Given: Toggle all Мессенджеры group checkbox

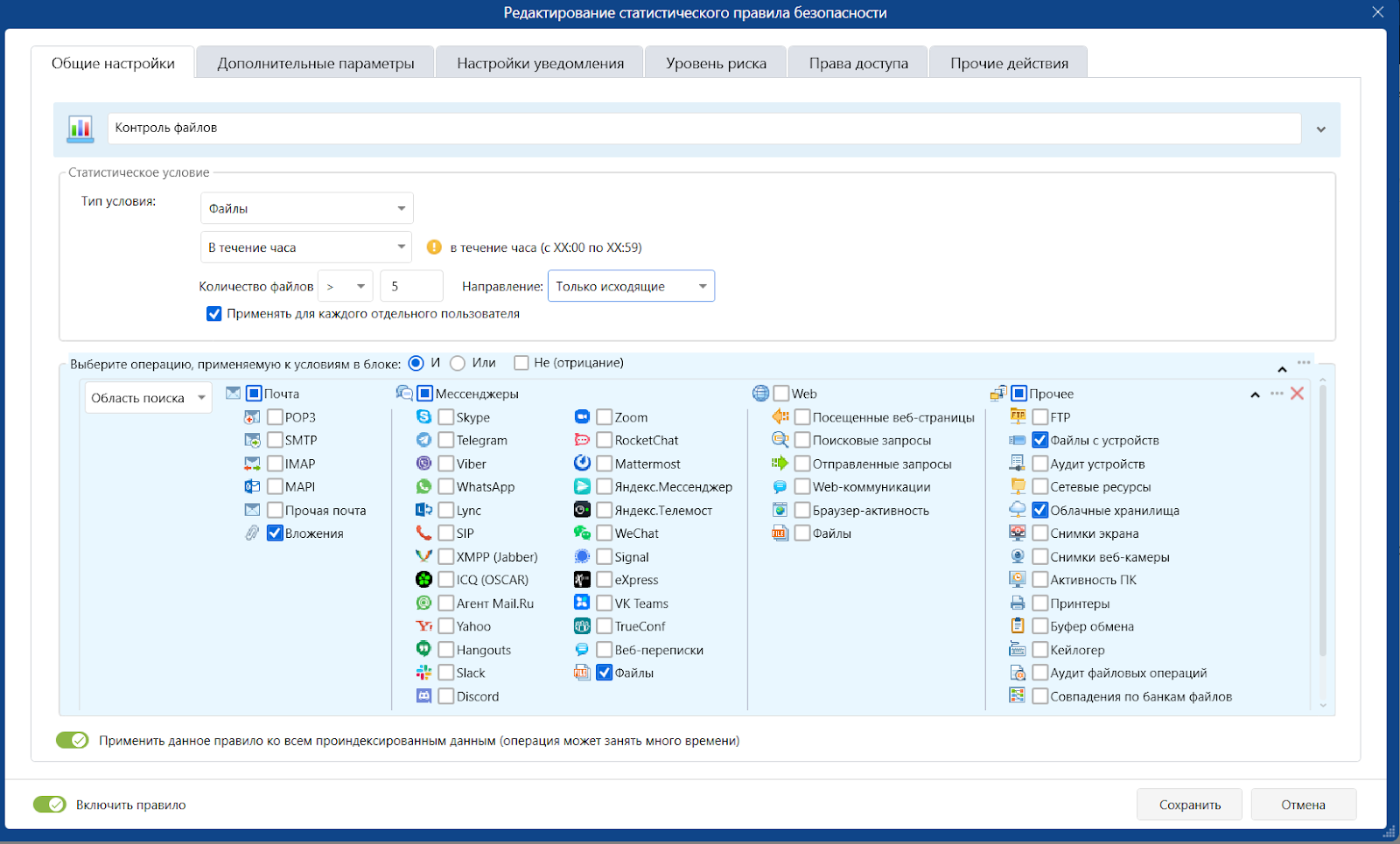Looking at the screenshot, I should click(x=425, y=394).
